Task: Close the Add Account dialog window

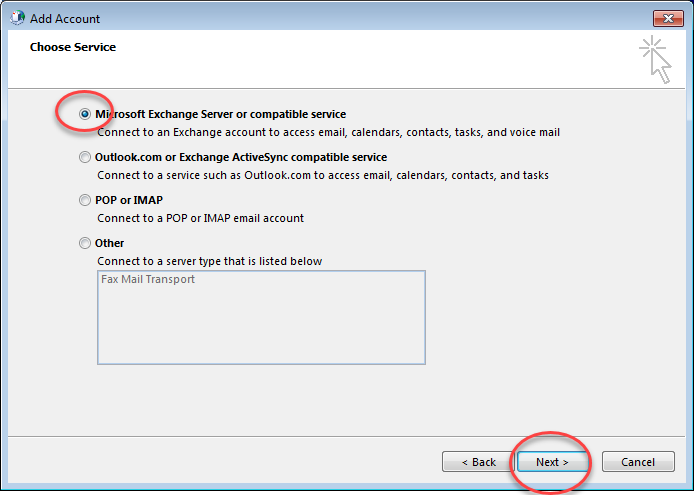Action: (x=668, y=18)
